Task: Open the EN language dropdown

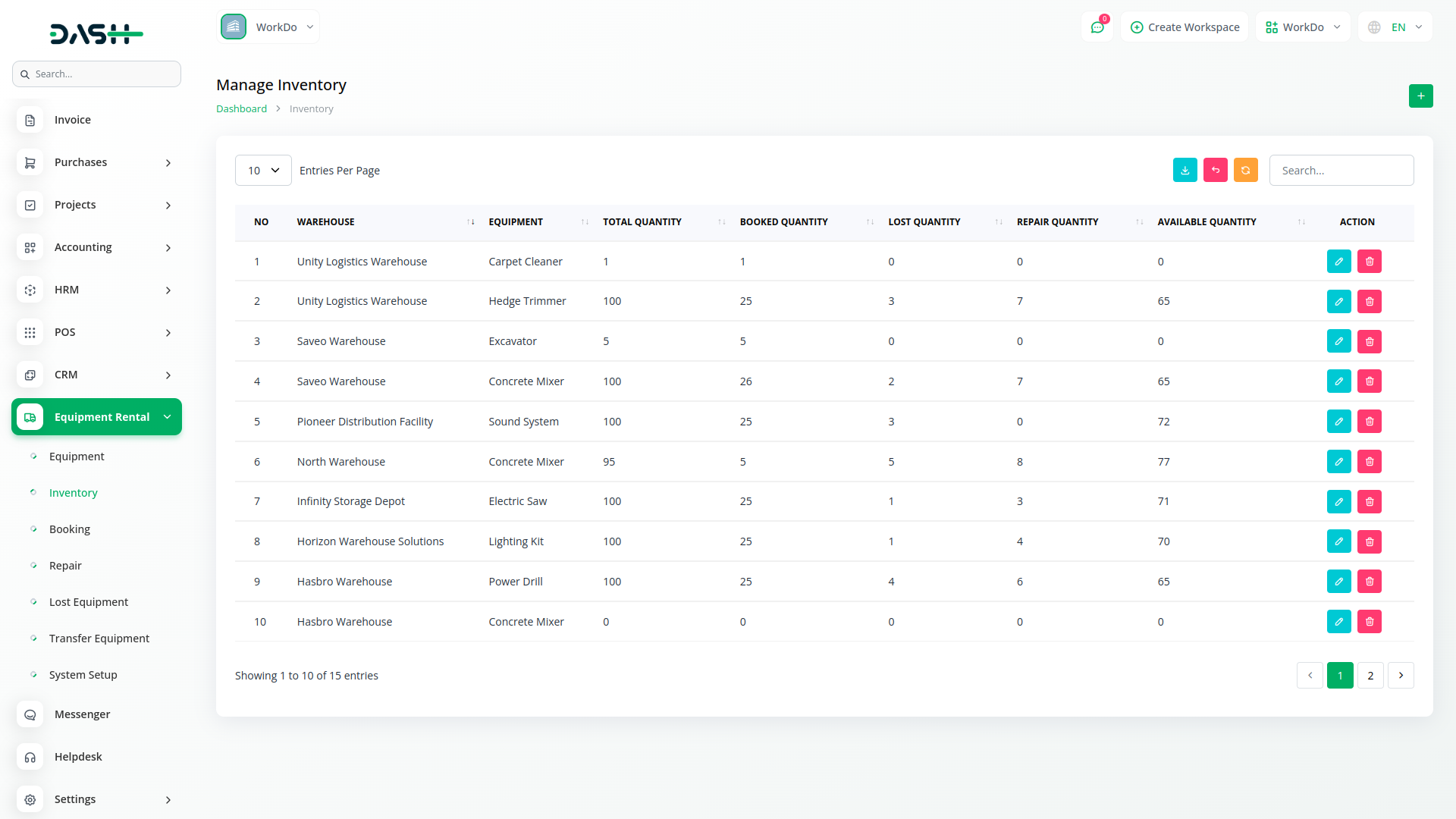Action: pos(1395,27)
